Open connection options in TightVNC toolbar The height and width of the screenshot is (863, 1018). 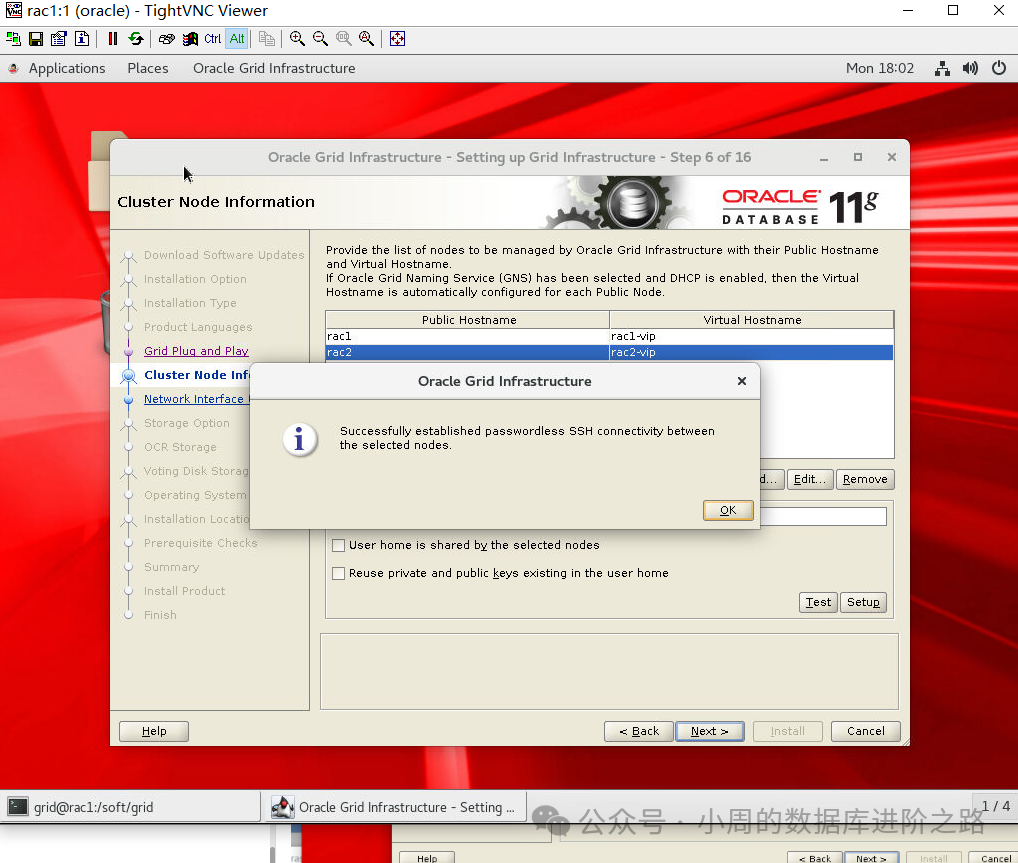(58, 39)
